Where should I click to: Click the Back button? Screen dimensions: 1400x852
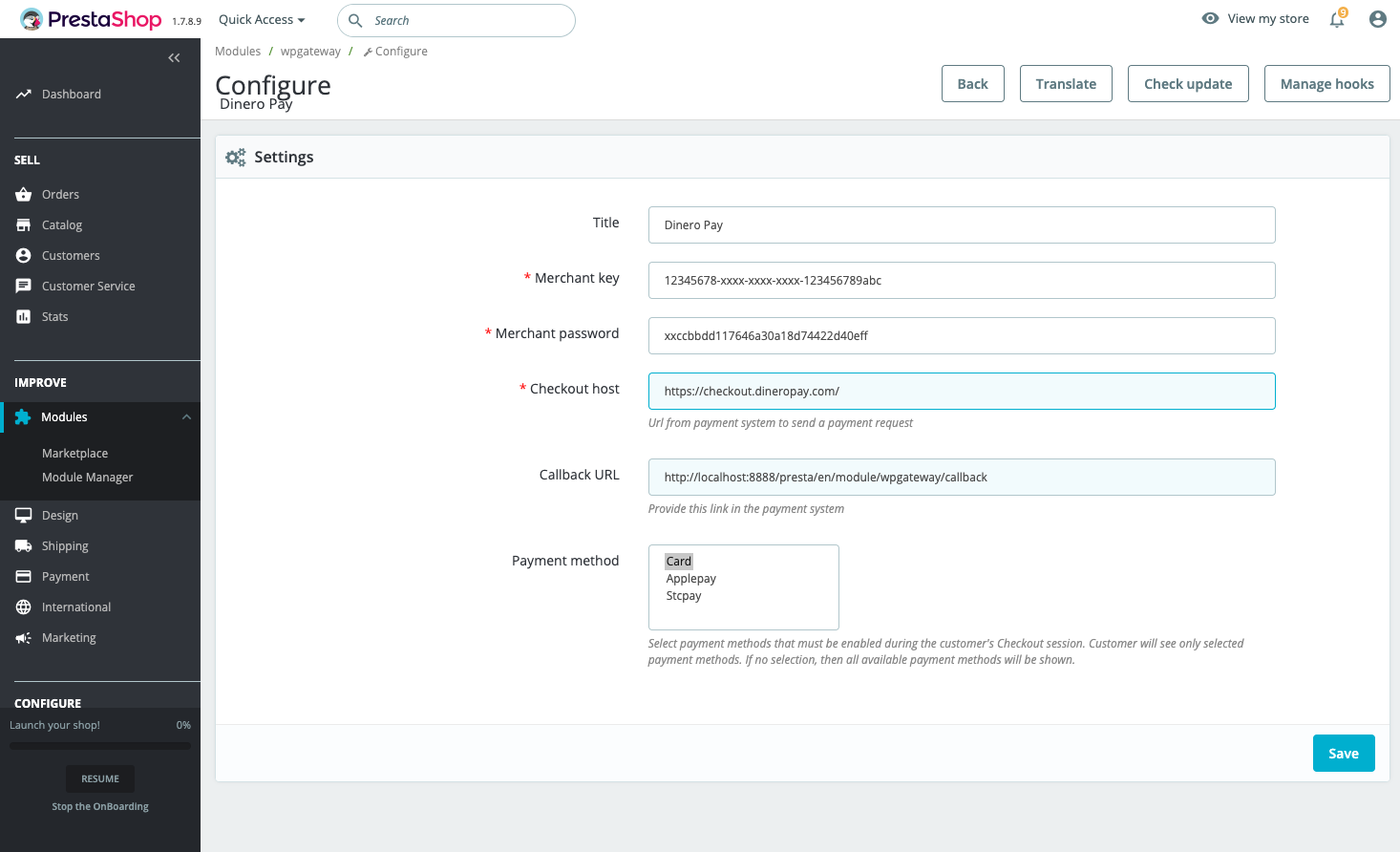973,83
